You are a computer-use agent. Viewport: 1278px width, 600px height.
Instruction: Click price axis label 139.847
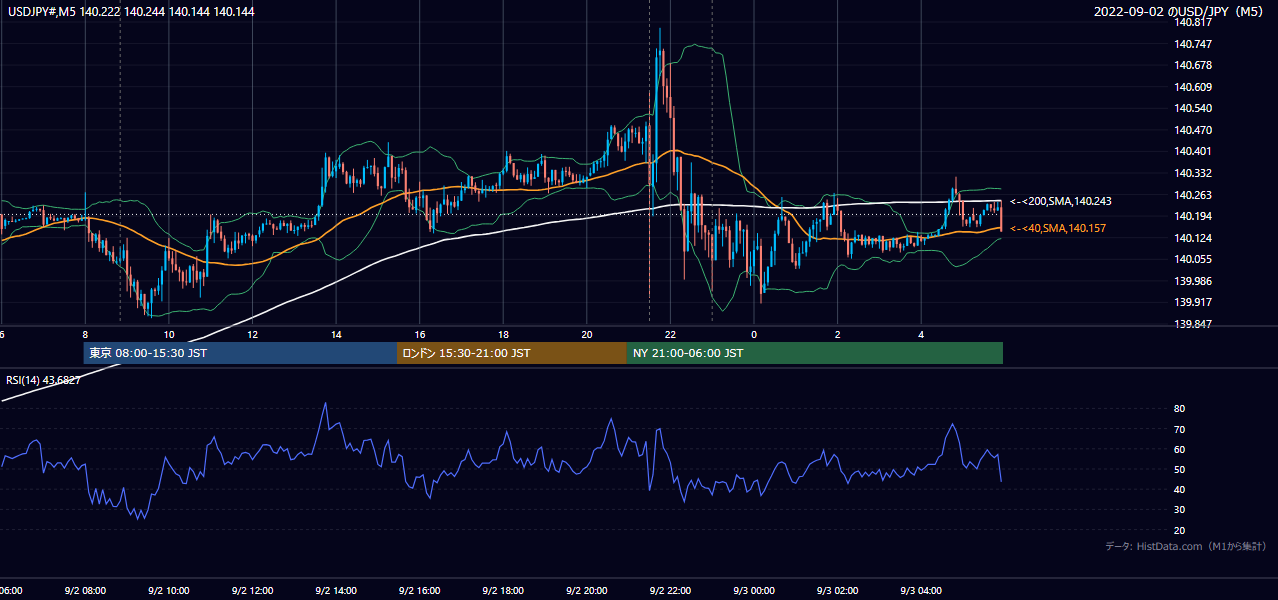[1194, 324]
